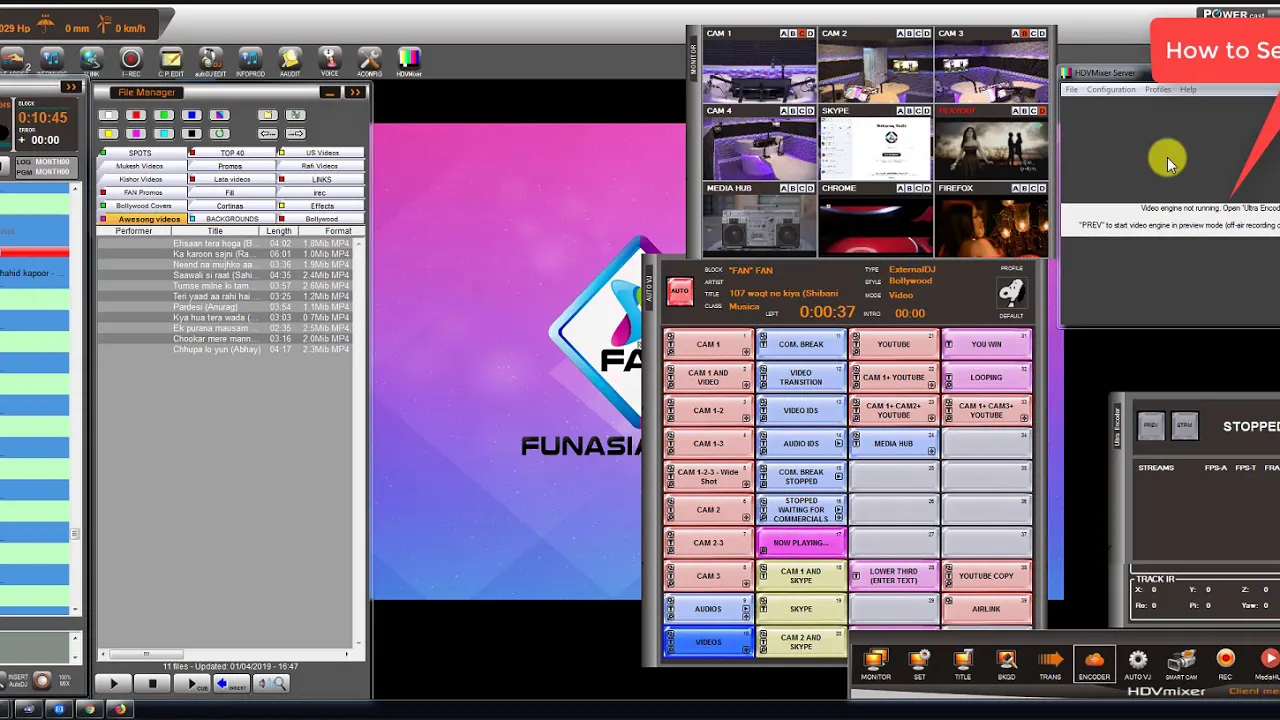Screen dimensions: 1280x720
Task: Open Chrome from the Windows taskbar
Action: [x=89, y=709]
